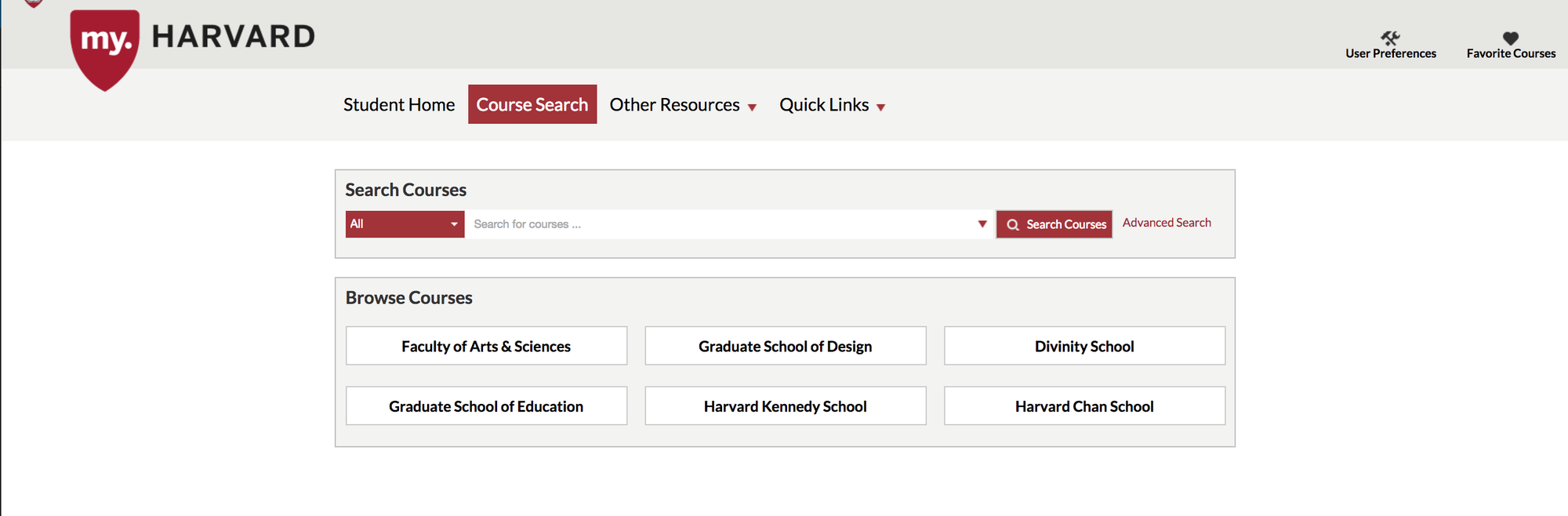Screen dimensions: 1568x516
Task: Browse Divinity School courses
Action: point(1084,346)
